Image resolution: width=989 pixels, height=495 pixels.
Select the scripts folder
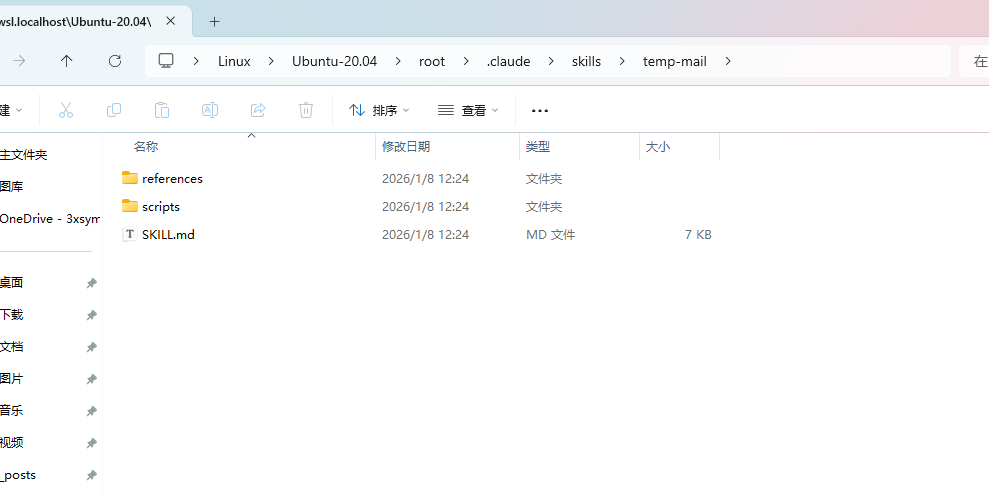point(161,207)
